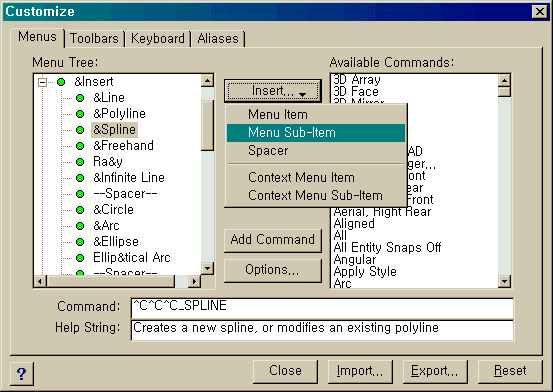Click the Reset button
This screenshot has width=553, height=392.
510,371
